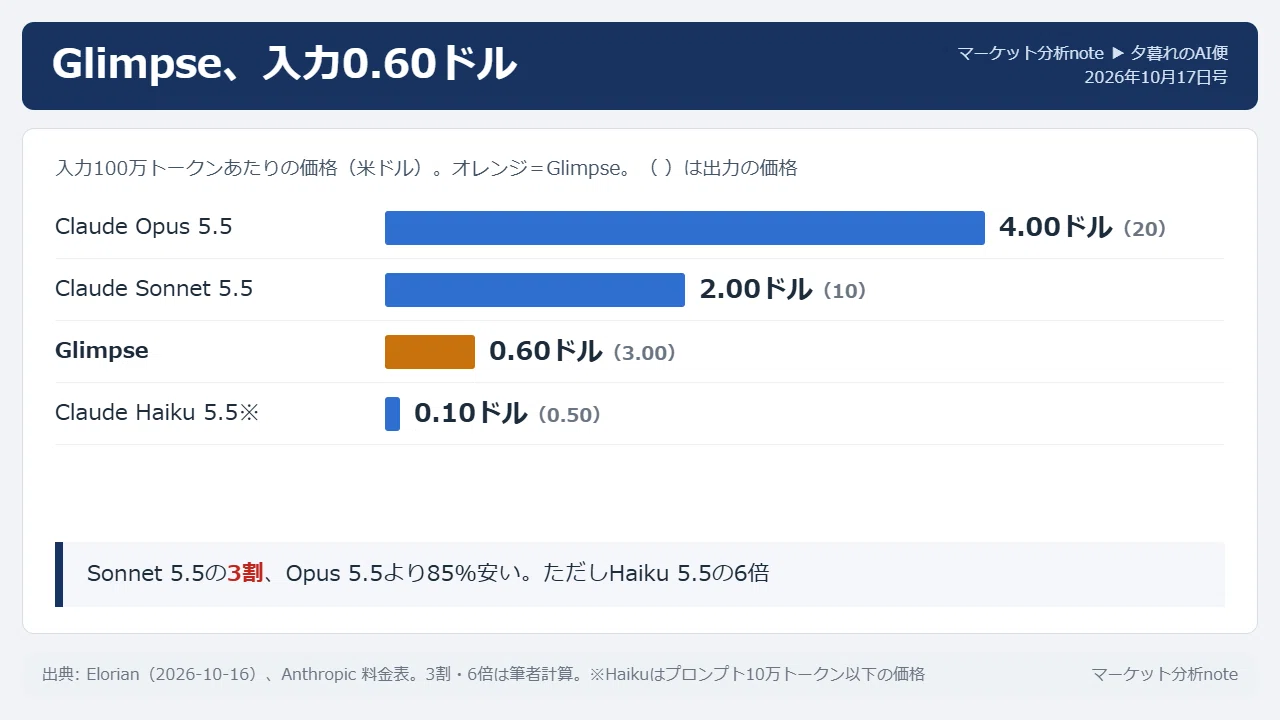1280x720 pixels.
Task: Click the subtitle starting "入力100万トークンあたりの価格"
Action: [x=426, y=168]
